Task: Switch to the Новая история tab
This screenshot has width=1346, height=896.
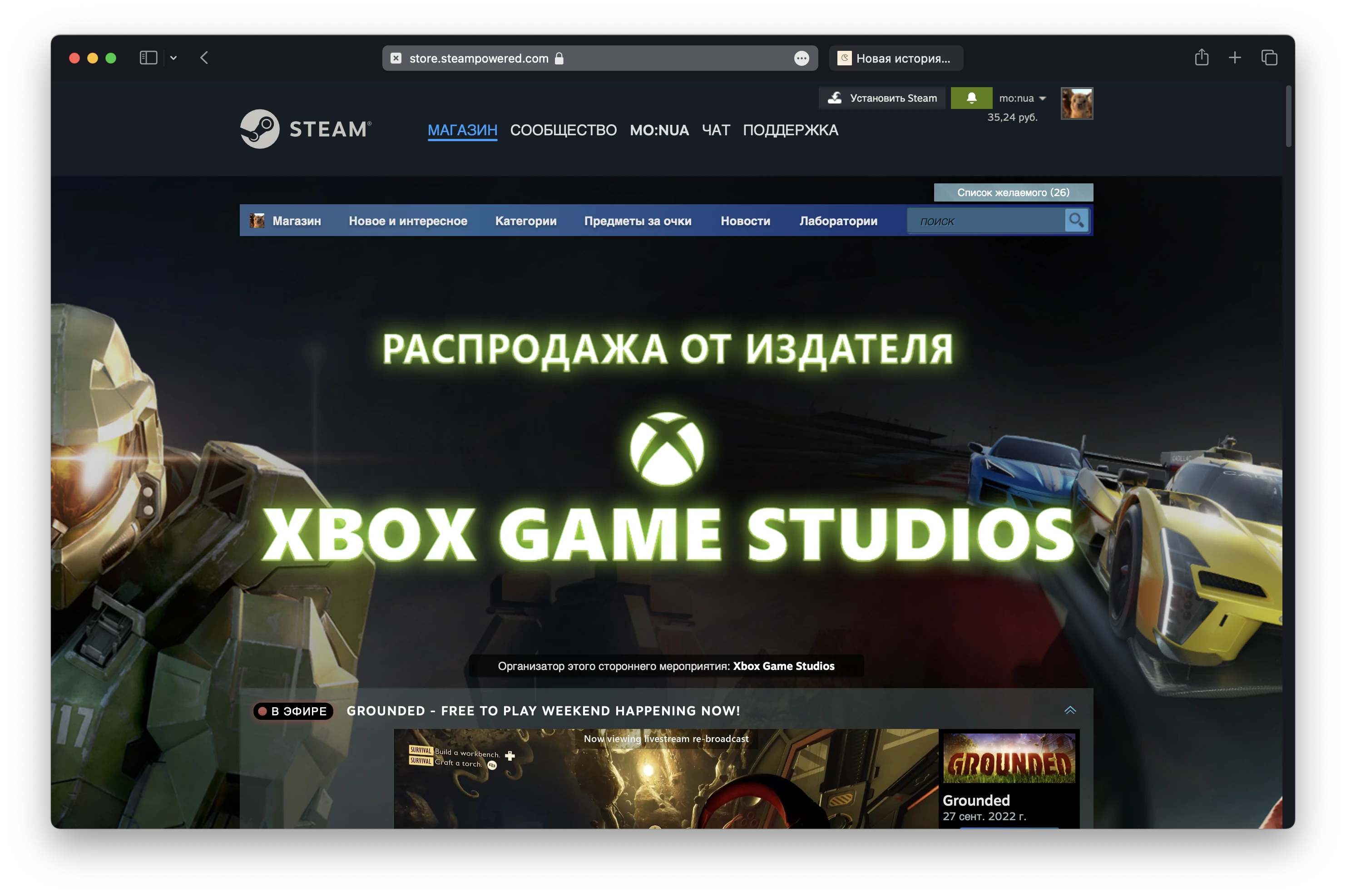Action: [896, 58]
